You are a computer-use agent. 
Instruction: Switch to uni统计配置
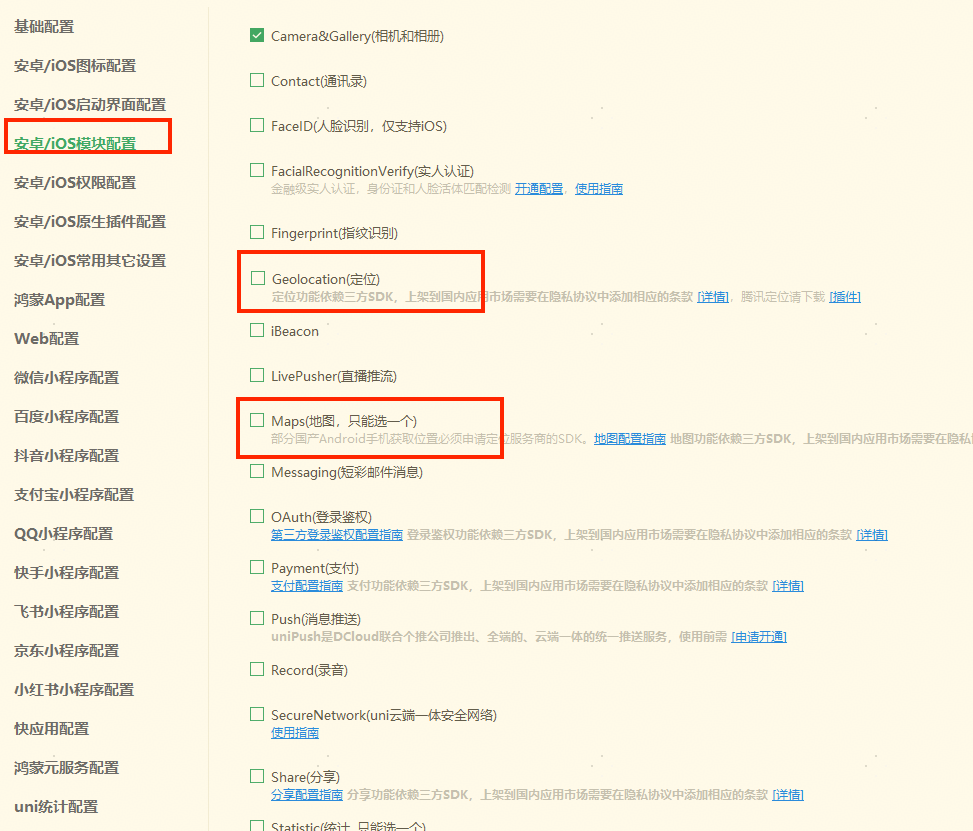[56, 807]
